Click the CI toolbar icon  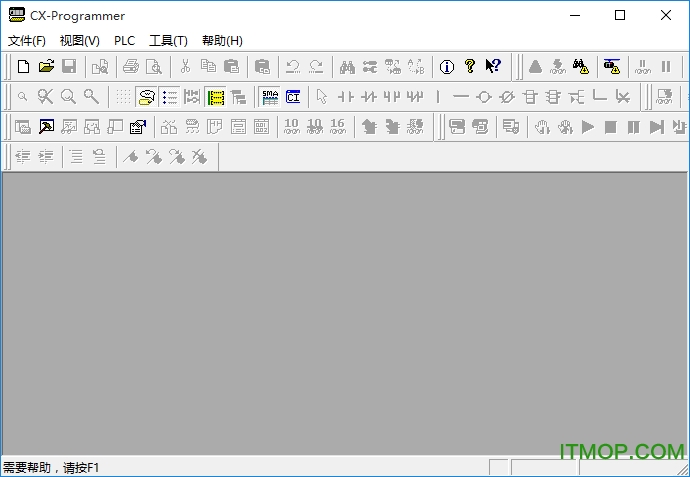(x=293, y=96)
